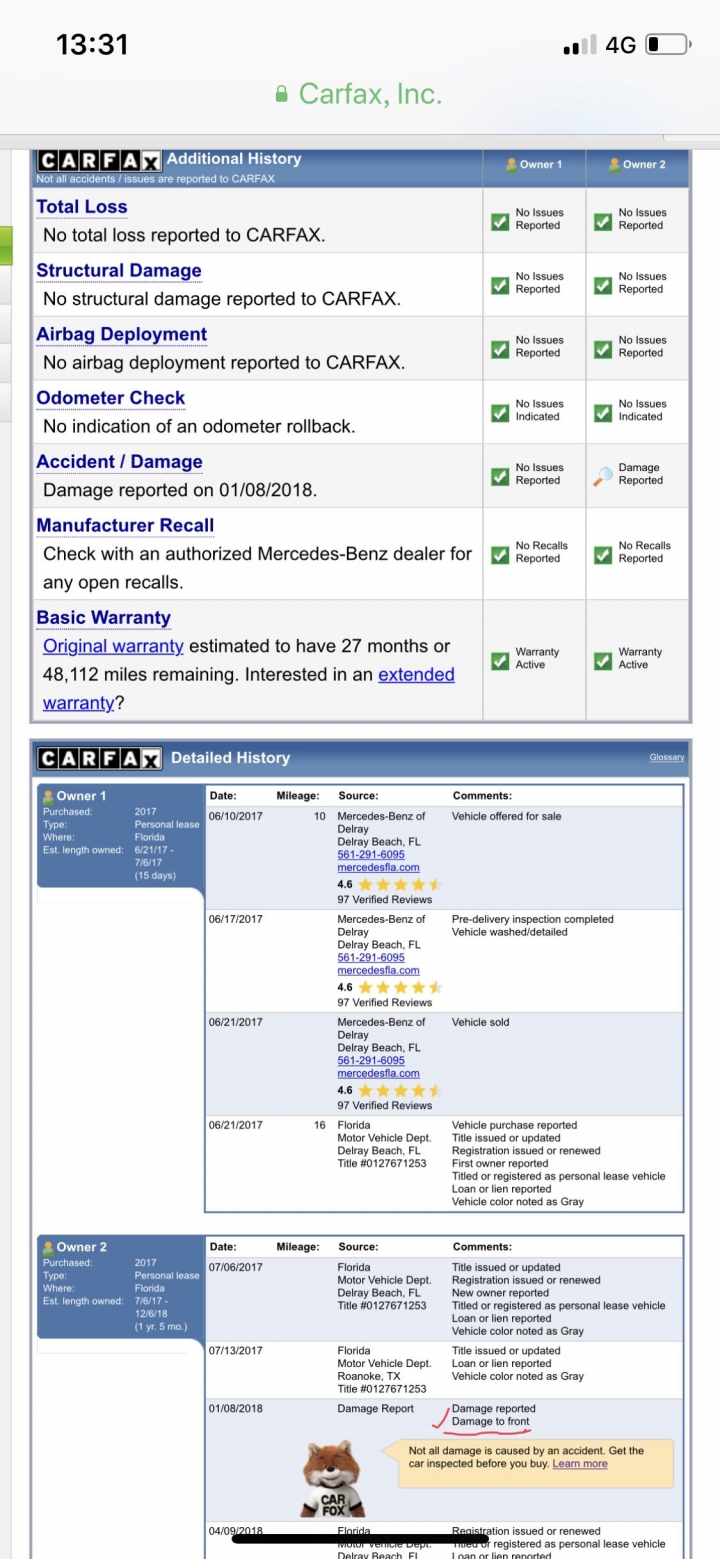This screenshot has width=720, height=1559.
Task: Tap the green check for Airbag Deployment Owner 1
Action: point(500,348)
